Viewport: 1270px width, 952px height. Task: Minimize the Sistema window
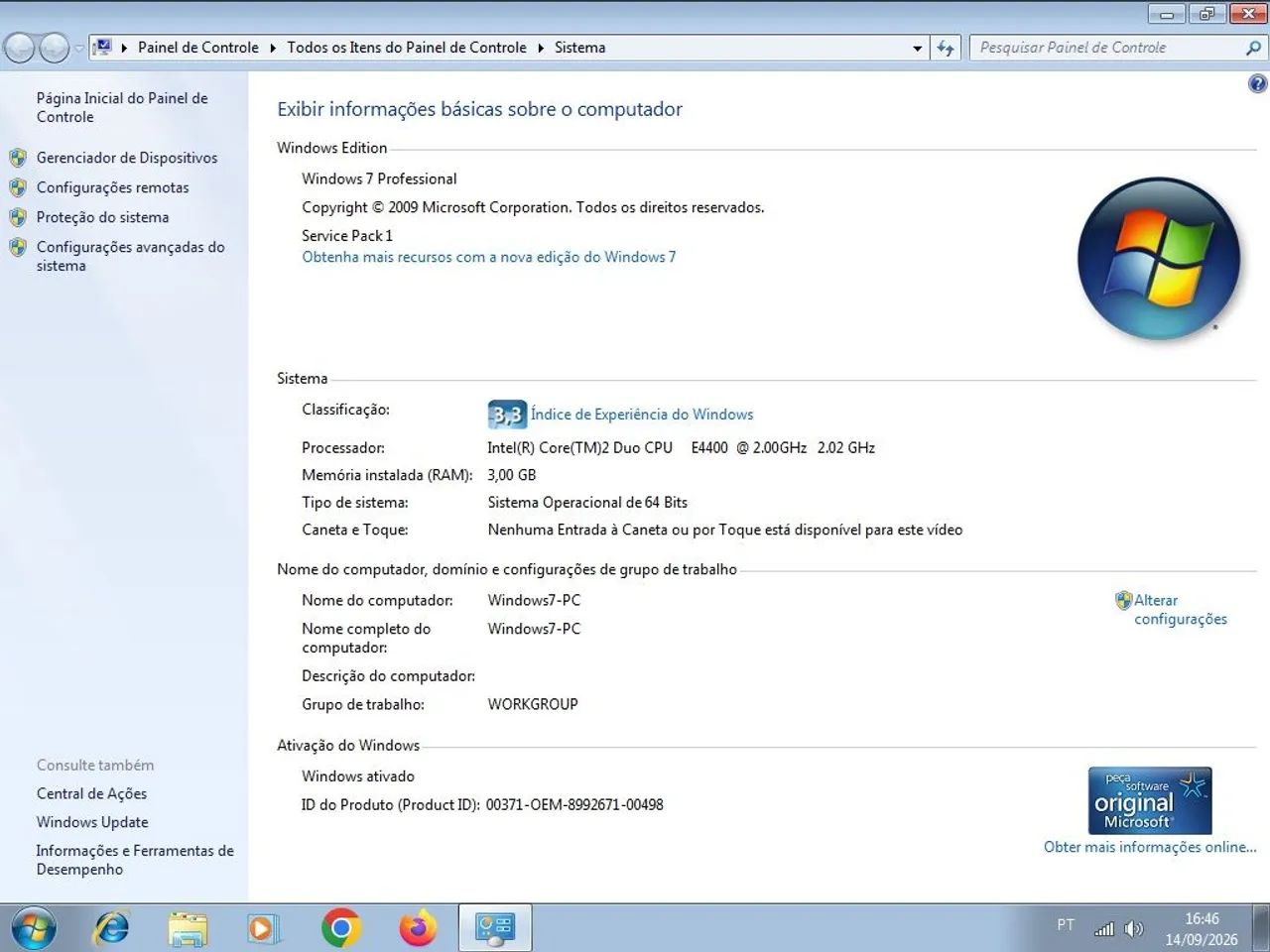coord(1167,14)
